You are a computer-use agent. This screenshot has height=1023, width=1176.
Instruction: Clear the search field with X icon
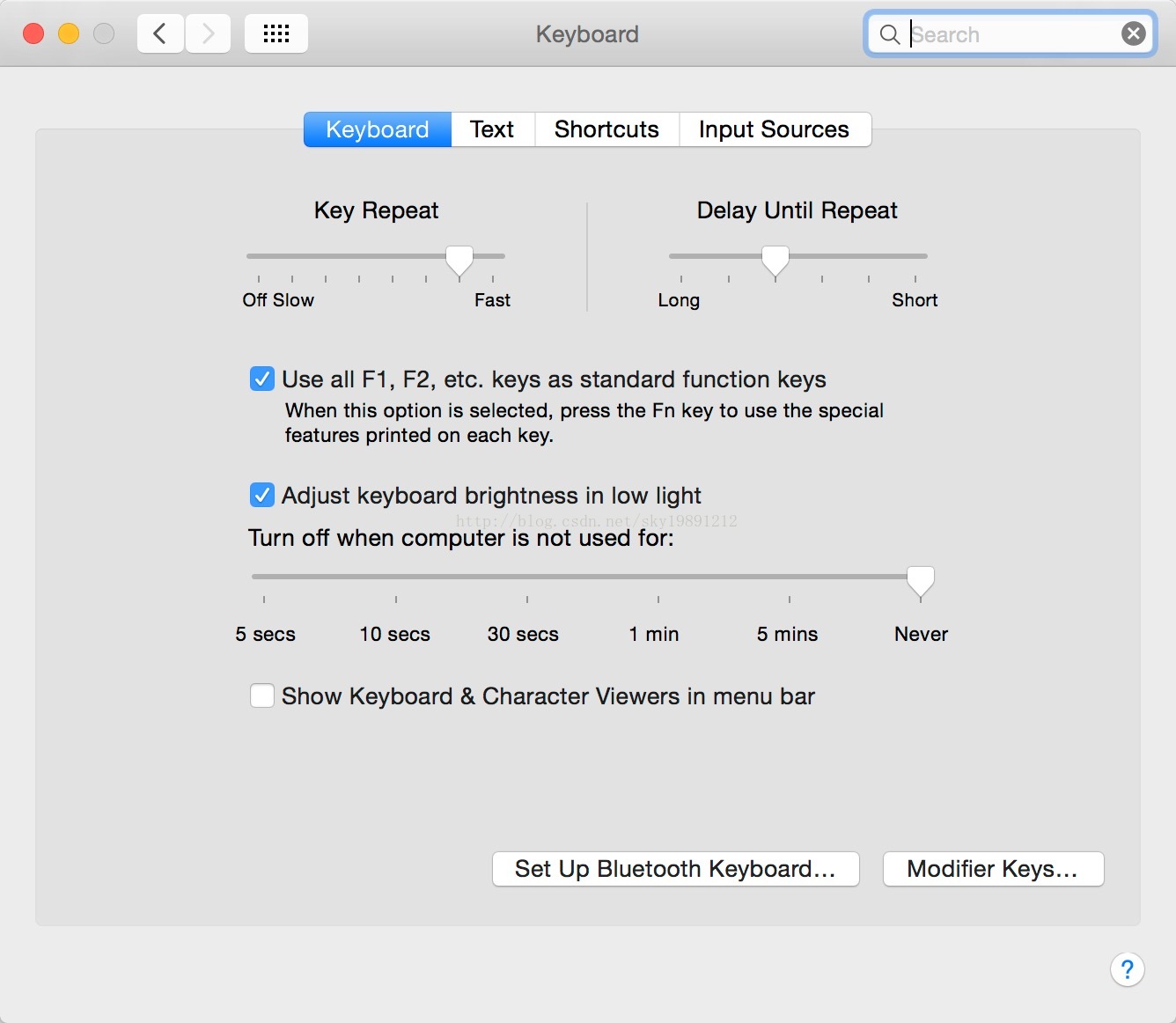tap(1134, 34)
